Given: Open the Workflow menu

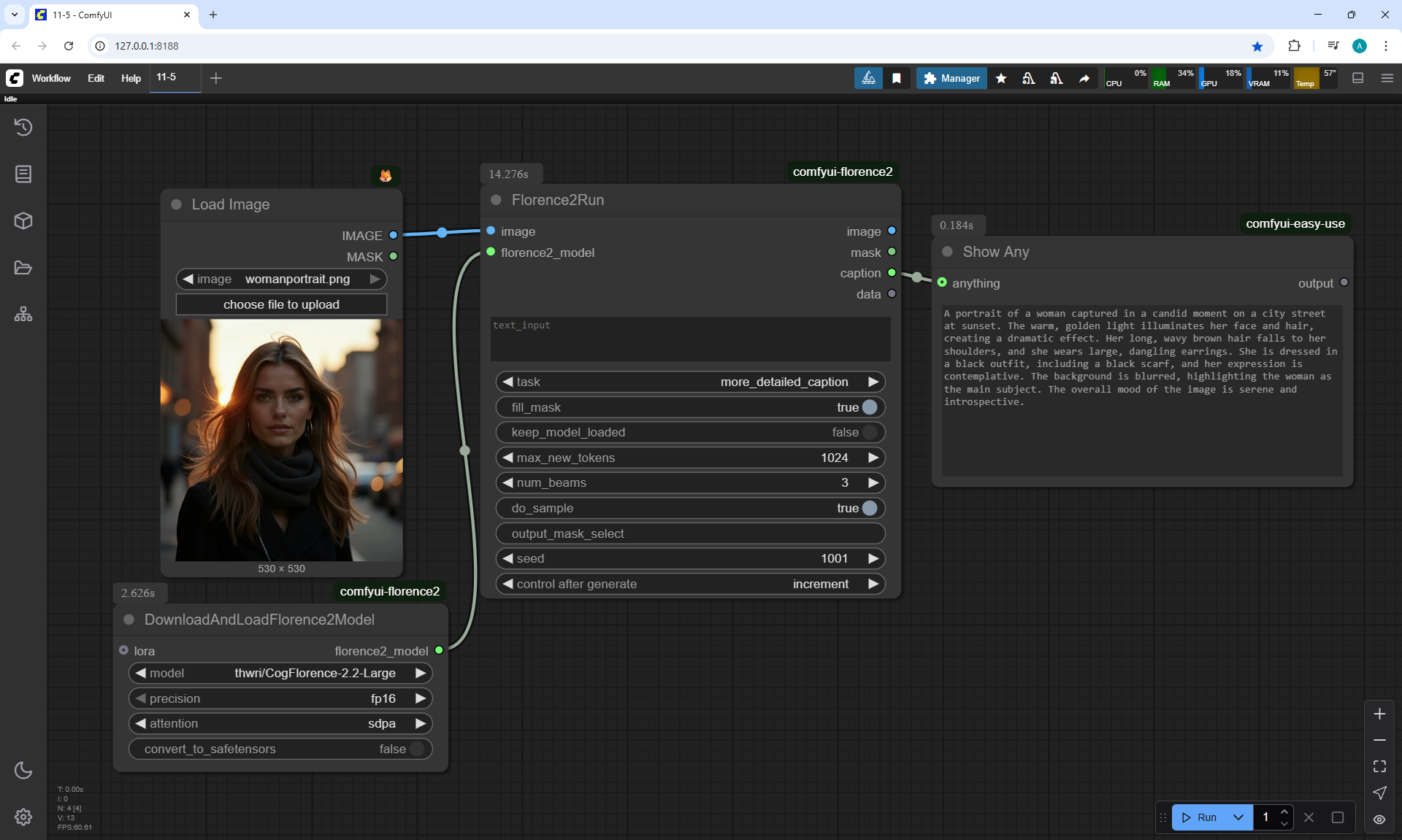Looking at the screenshot, I should (51, 78).
